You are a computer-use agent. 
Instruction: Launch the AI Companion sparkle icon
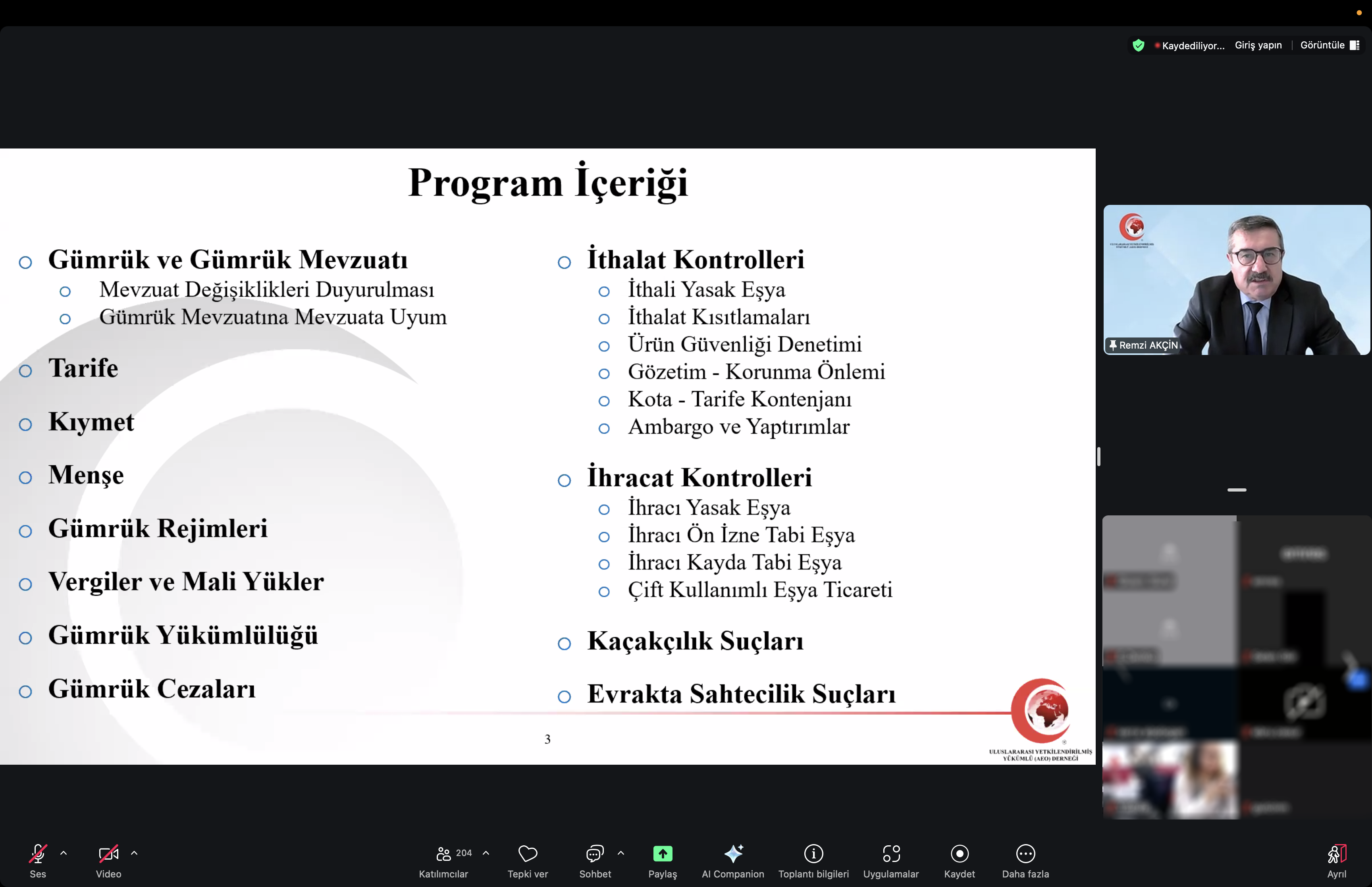(733, 854)
